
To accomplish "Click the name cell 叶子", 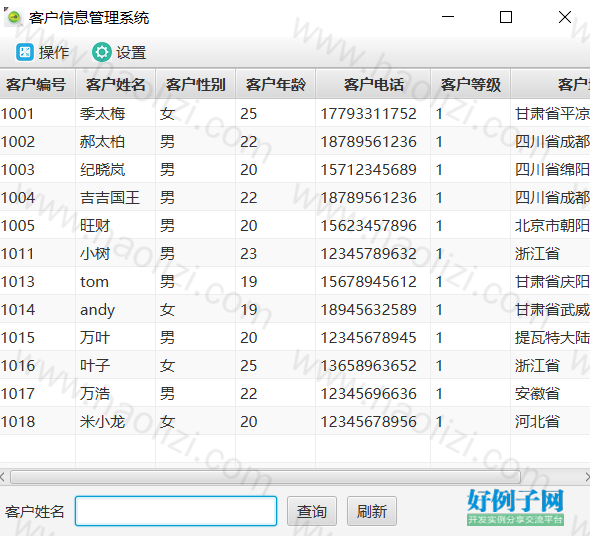I will (116, 365).
